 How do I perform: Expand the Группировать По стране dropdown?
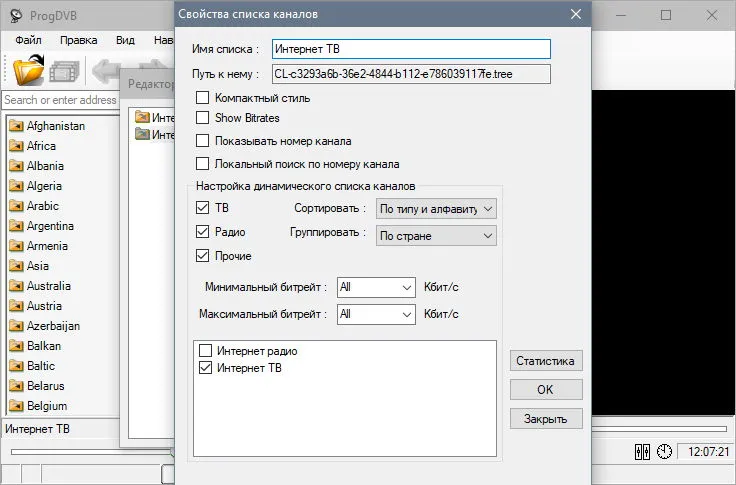436,236
